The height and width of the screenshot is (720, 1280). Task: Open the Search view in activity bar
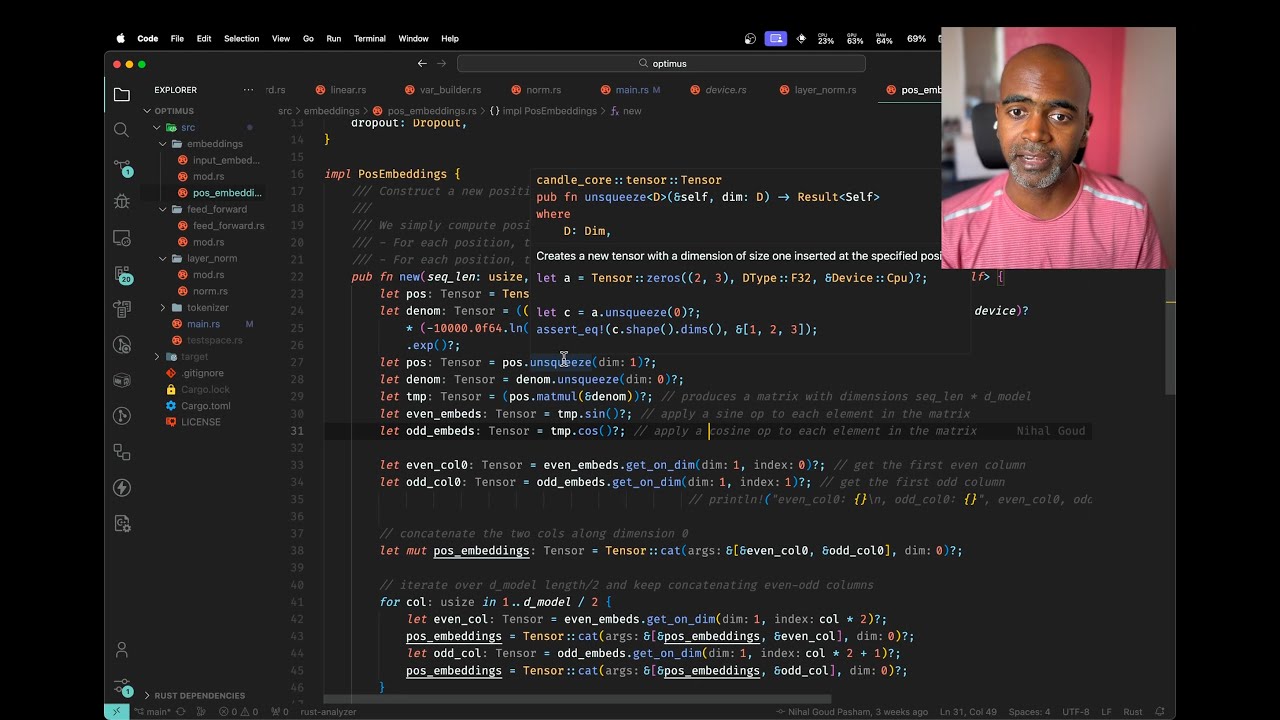tap(122, 130)
